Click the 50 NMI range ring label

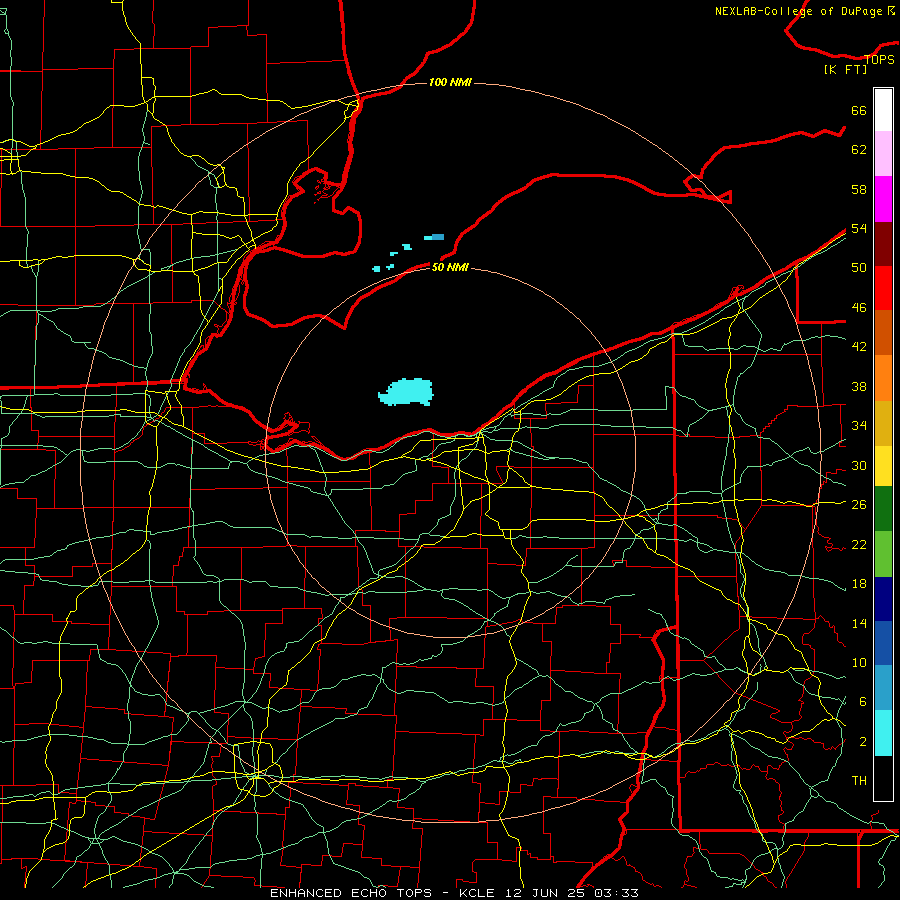click(x=450, y=267)
